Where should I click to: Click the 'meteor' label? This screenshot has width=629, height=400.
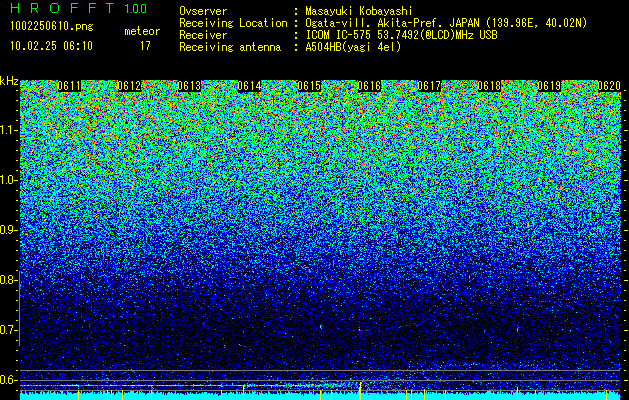point(142,31)
